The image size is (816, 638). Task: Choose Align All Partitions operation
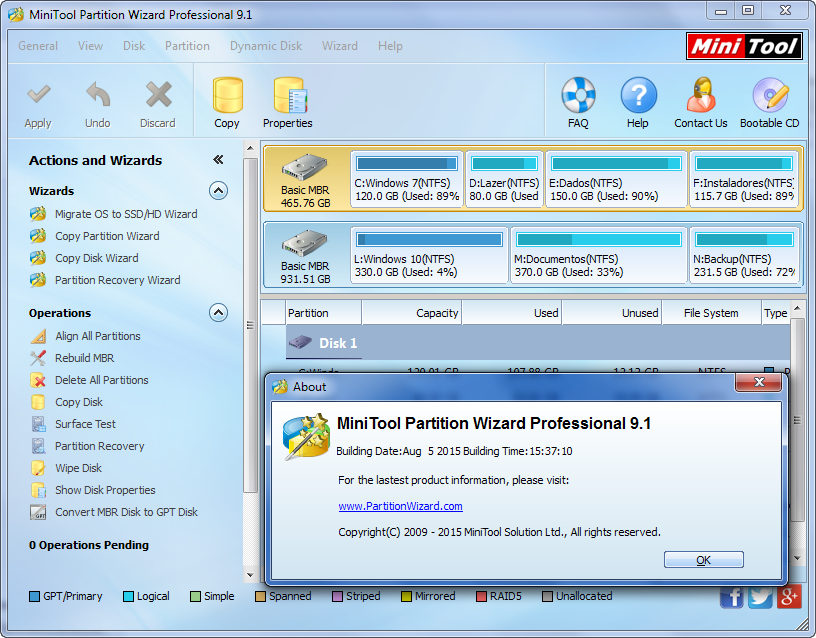(98, 336)
